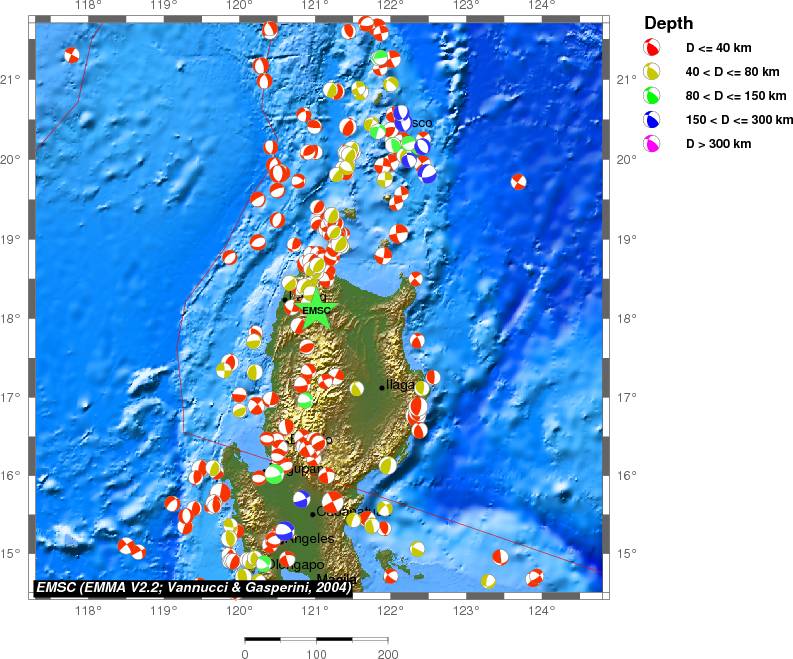
Task: Select the isolated red beachball near 124°E 19.7°N
Action: point(518,181)
